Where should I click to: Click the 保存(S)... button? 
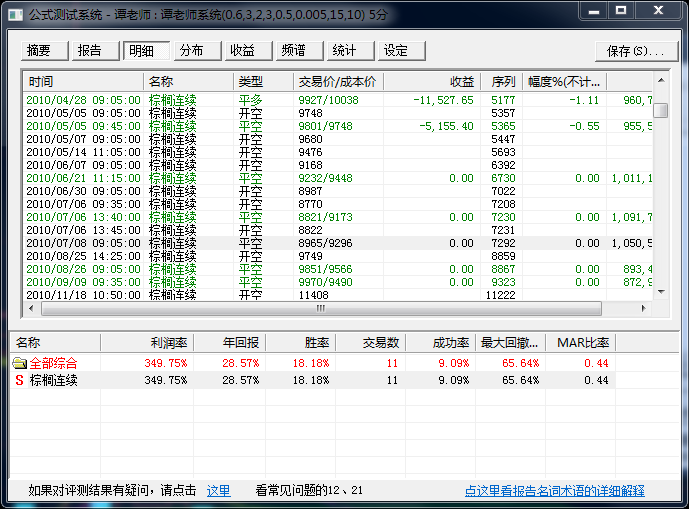tap(636, 51)
